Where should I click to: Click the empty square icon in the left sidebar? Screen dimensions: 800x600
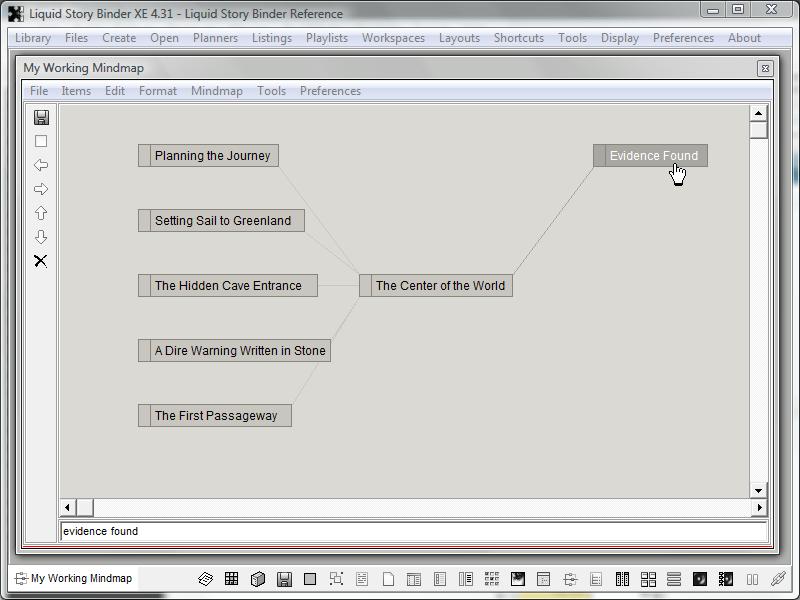click(41, 141)
